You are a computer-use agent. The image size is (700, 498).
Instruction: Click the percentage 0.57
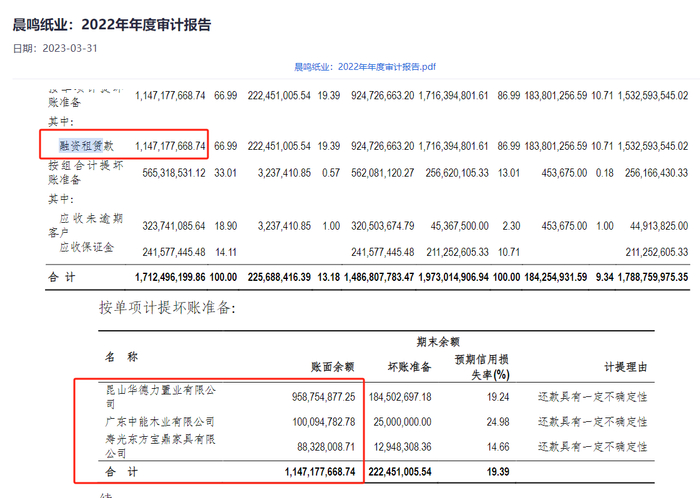331,173
